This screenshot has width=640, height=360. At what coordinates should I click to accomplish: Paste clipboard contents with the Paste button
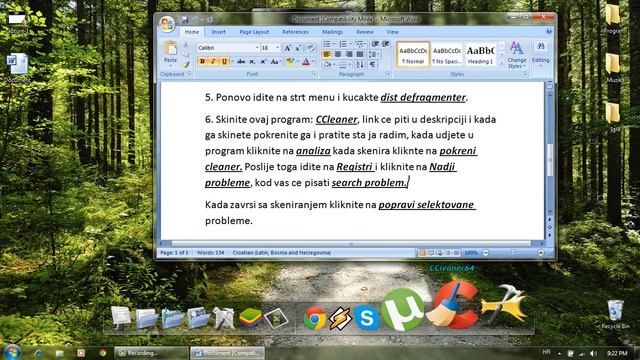(x=170, y=53)
